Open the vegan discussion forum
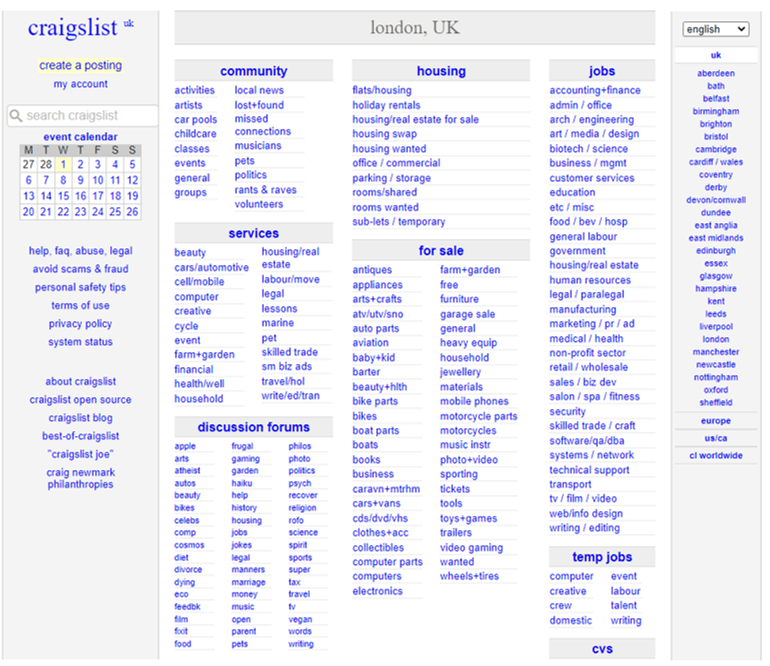 click(x=300, y=619)
